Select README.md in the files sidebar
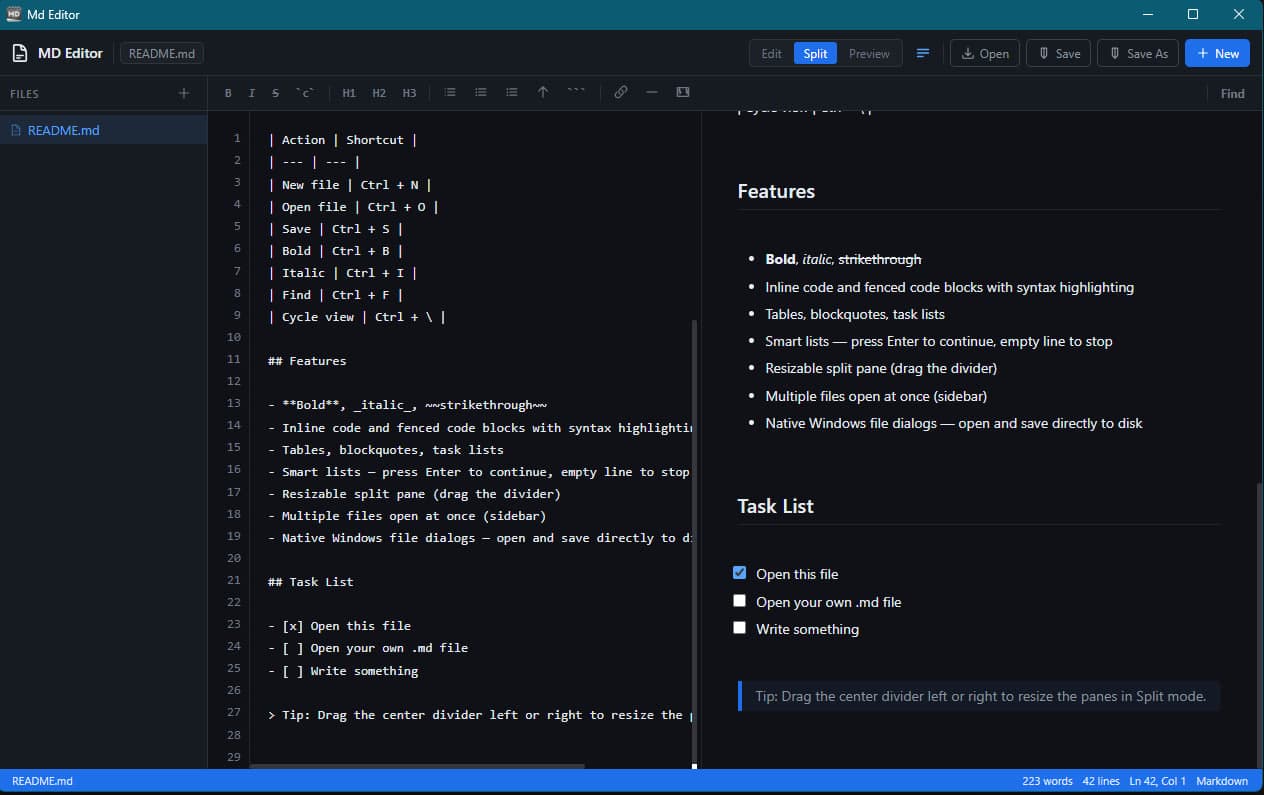 [104, 130]
